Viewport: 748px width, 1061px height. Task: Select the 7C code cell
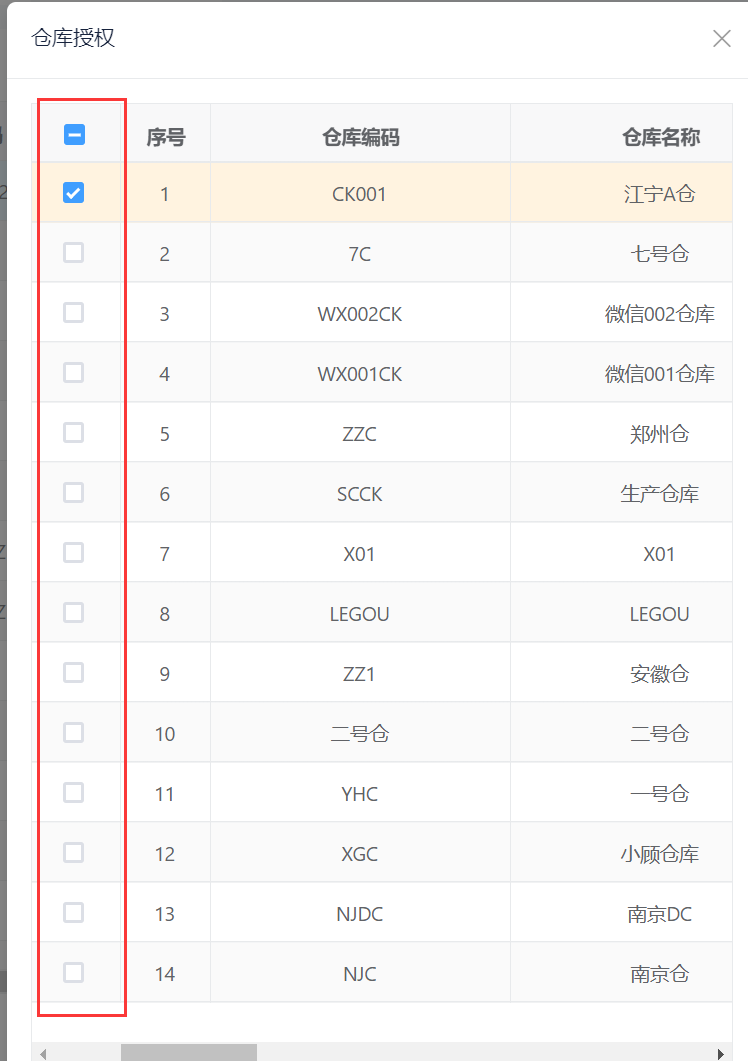[x=359, y=254]
